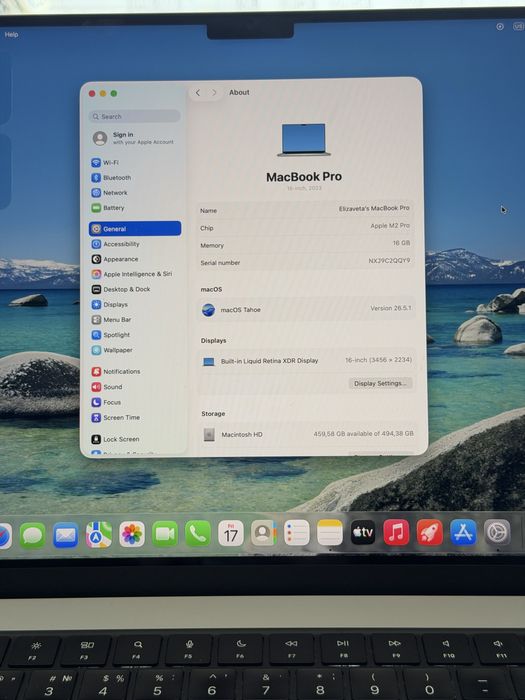The width and height of the screenshot is (525, 700).
Task: Open Reminders from the Dock
Action: (x=297, y=533)
